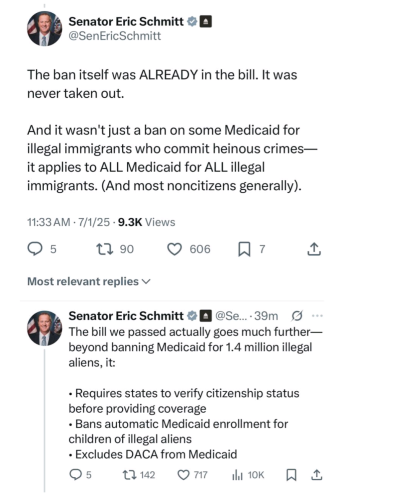Expand Most relevant replies sorting dropdown

(89, 282)
